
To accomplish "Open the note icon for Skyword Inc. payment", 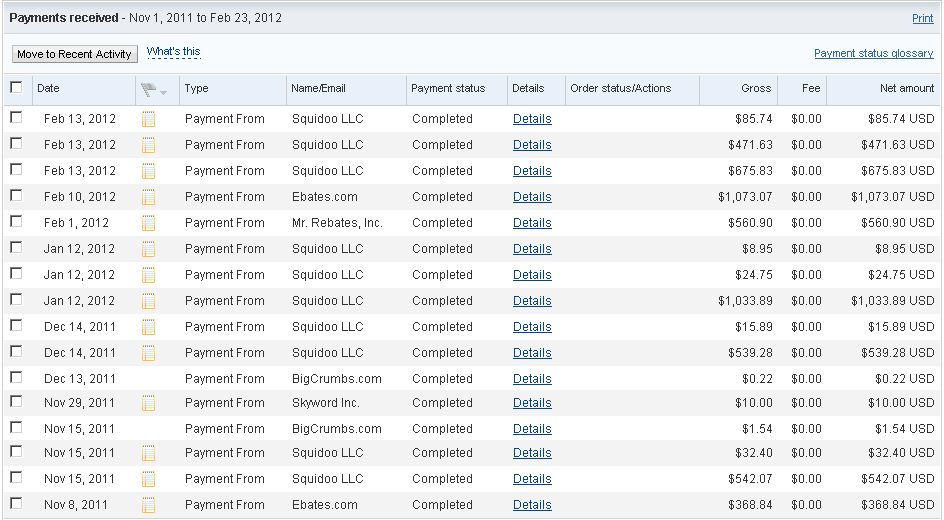I will (x=149, y=403).
